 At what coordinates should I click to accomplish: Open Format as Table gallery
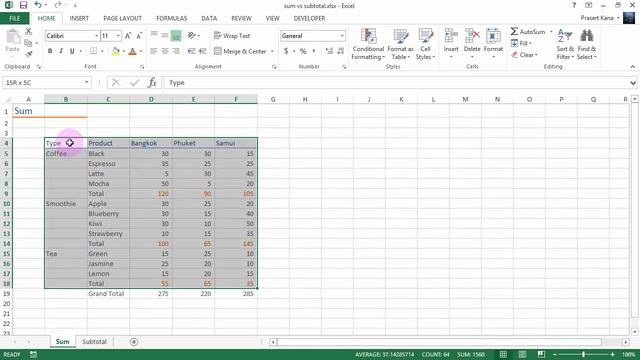pos(400,44)
